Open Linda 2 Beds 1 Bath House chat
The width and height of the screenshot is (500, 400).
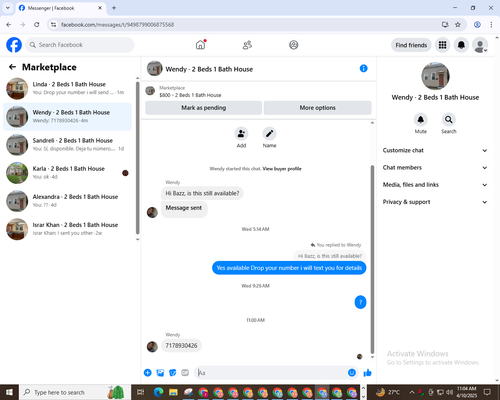[x=67, y=88]
